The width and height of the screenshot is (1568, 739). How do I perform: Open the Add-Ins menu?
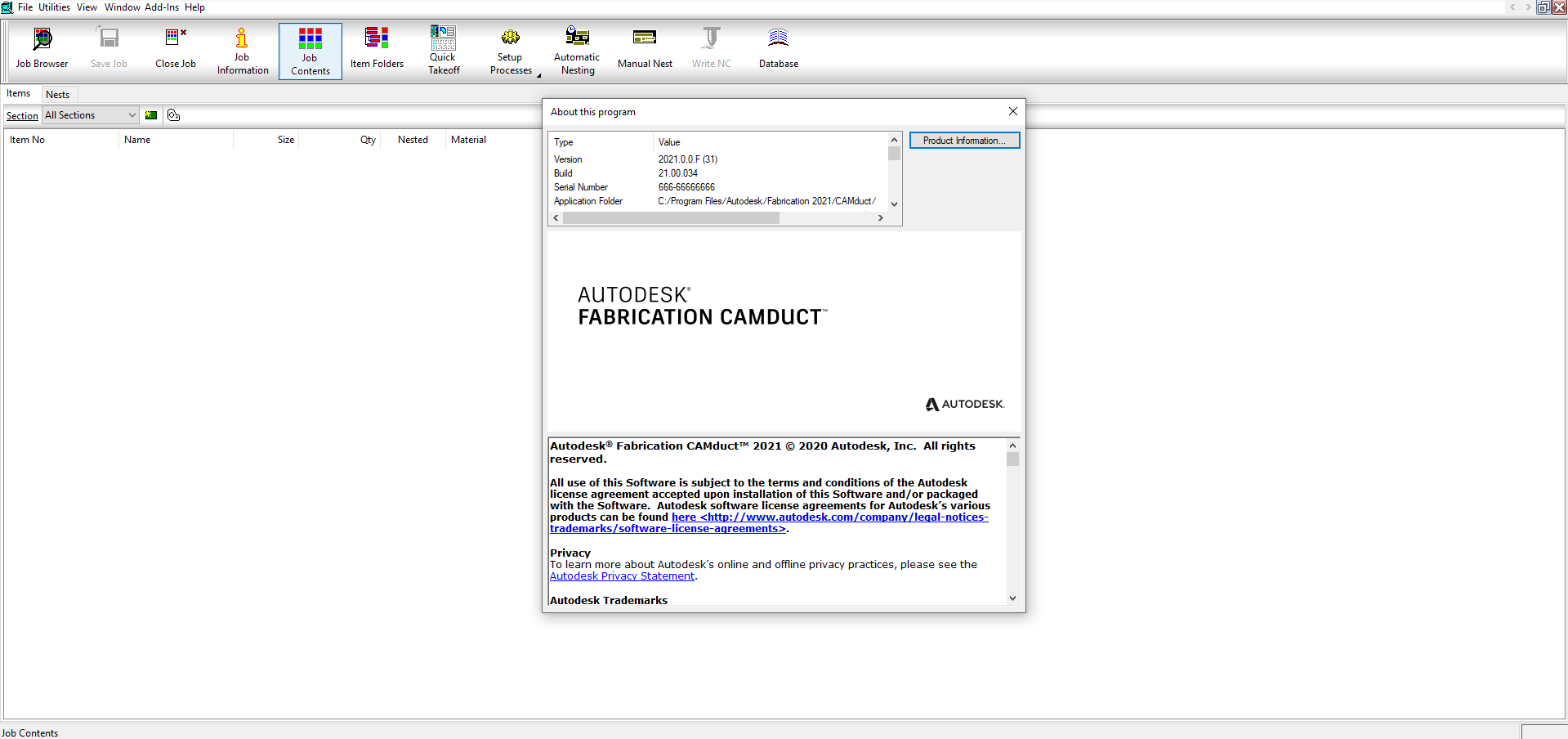click(x=161, y=7)
